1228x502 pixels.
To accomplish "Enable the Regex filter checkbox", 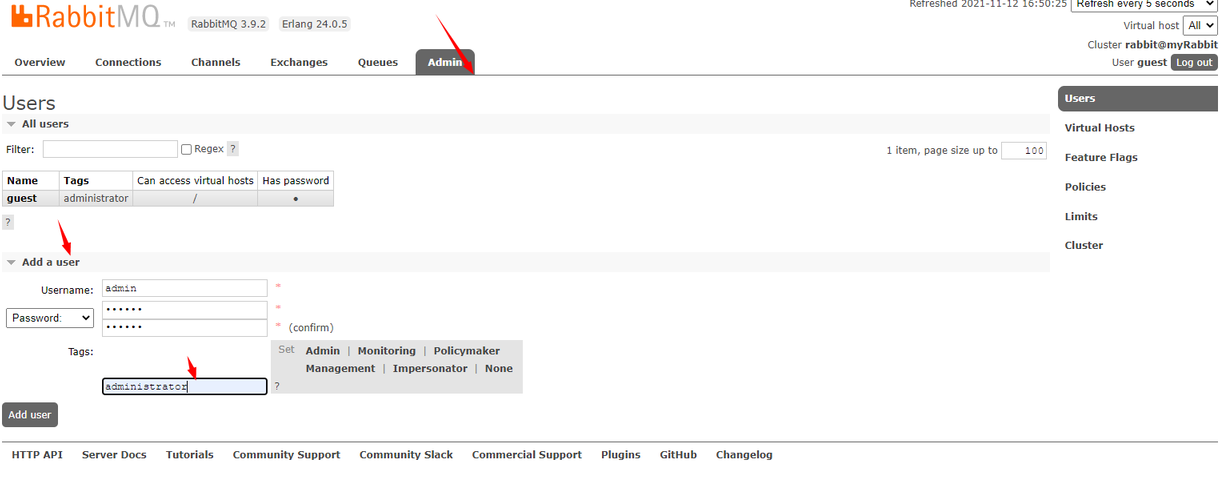I will tap(186, 149).
